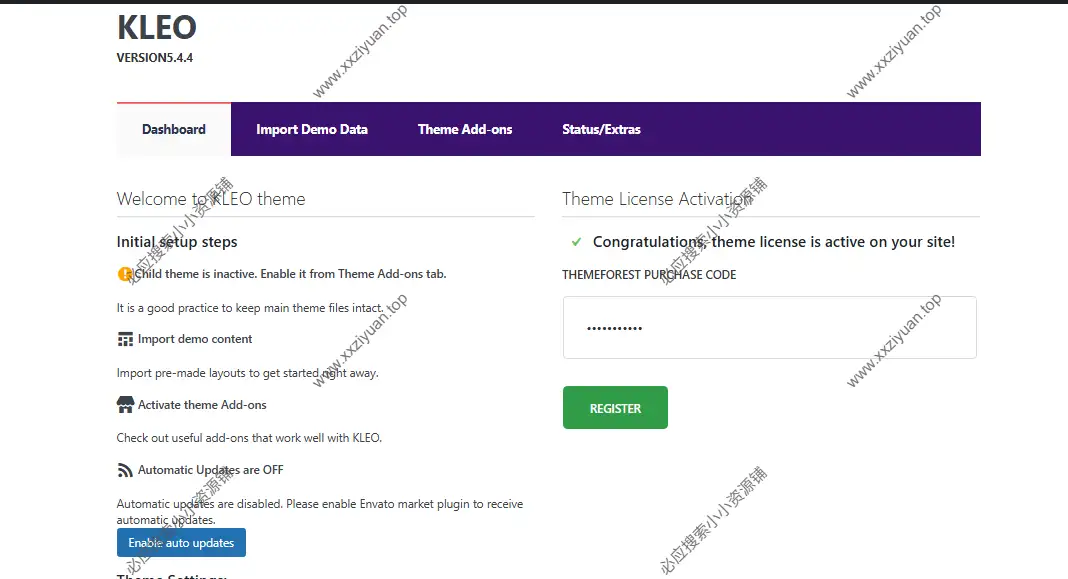Focus the Themeforest purchase code field
Image resolution: width=1068 pixels, height=579 pixels.
point(769,327)
